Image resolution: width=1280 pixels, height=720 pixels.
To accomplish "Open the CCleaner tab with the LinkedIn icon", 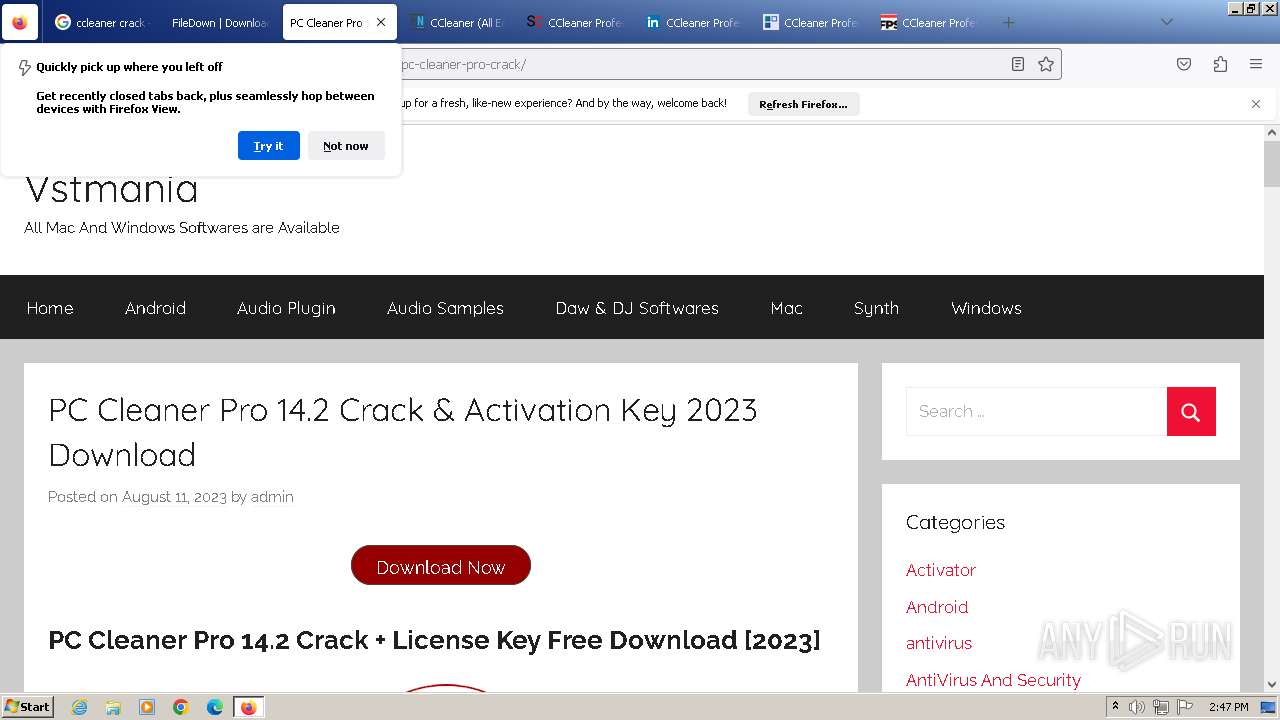I will (x=693, y=22).
